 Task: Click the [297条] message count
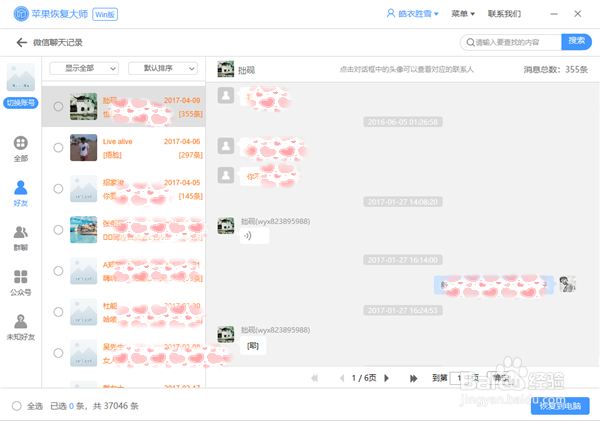(x=190, y=155)
